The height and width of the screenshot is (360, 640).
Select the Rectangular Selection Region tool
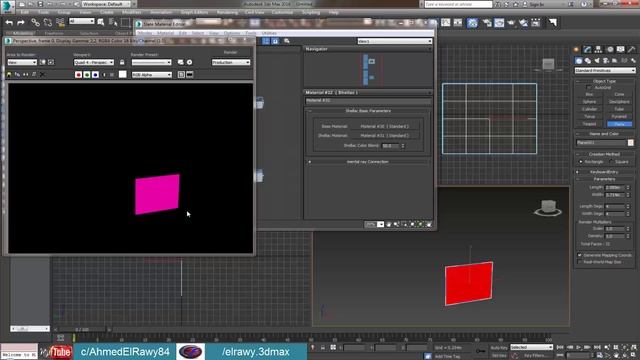point(125,23)
